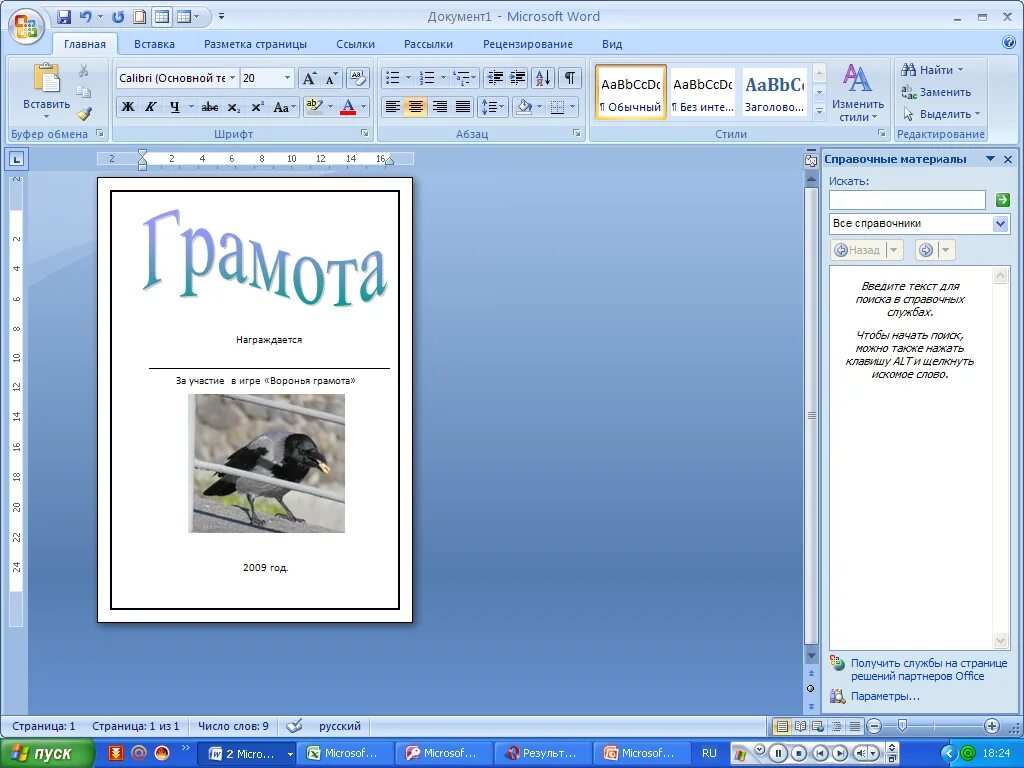Decrease paragraph indent

click(495, 78)
